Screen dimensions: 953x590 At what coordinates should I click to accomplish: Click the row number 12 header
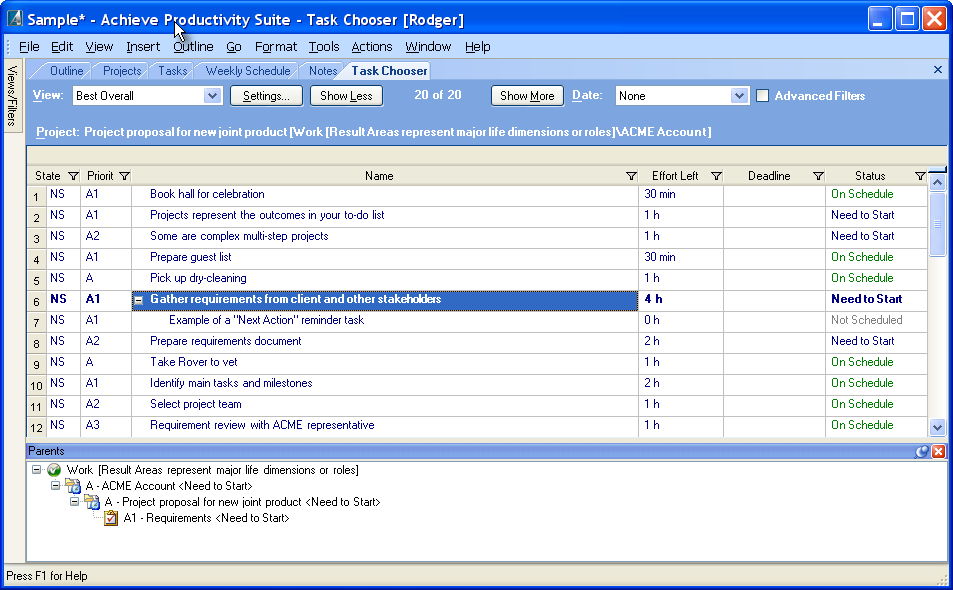click(36, 427)
